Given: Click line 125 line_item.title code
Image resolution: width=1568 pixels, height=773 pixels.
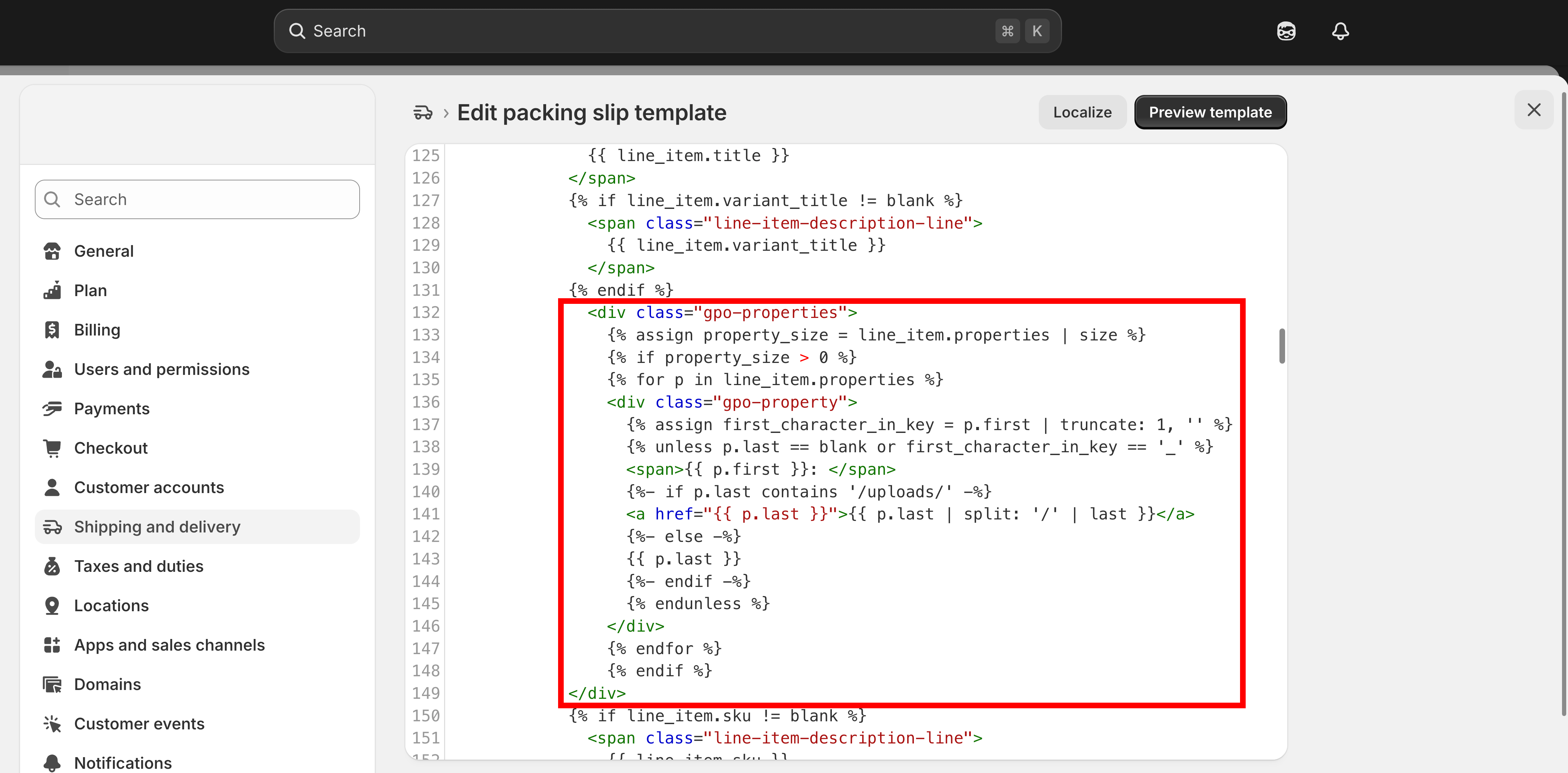Looking at the screenshot, I should (x=688, y=156).
